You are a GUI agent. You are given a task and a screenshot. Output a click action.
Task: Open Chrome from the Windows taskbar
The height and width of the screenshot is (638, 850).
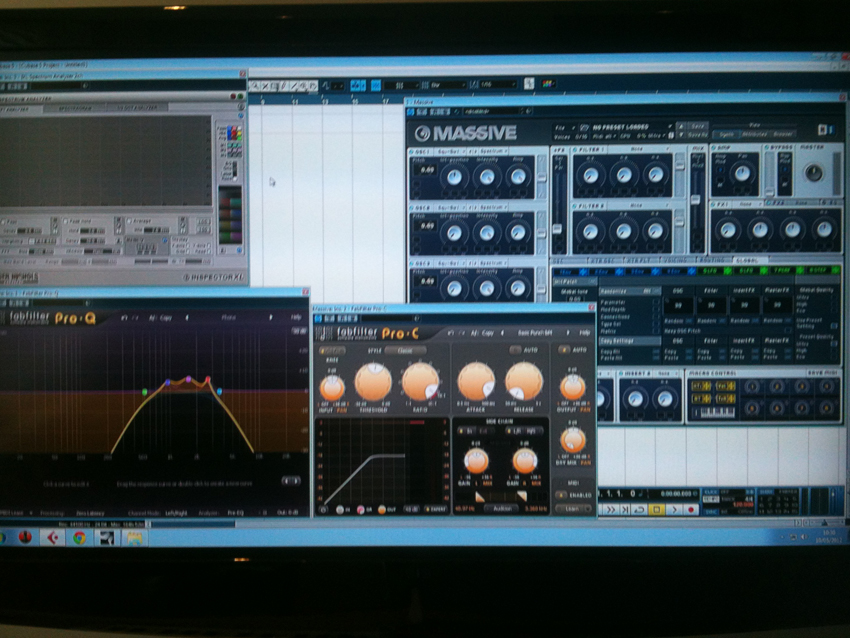[x=80, y=537]
